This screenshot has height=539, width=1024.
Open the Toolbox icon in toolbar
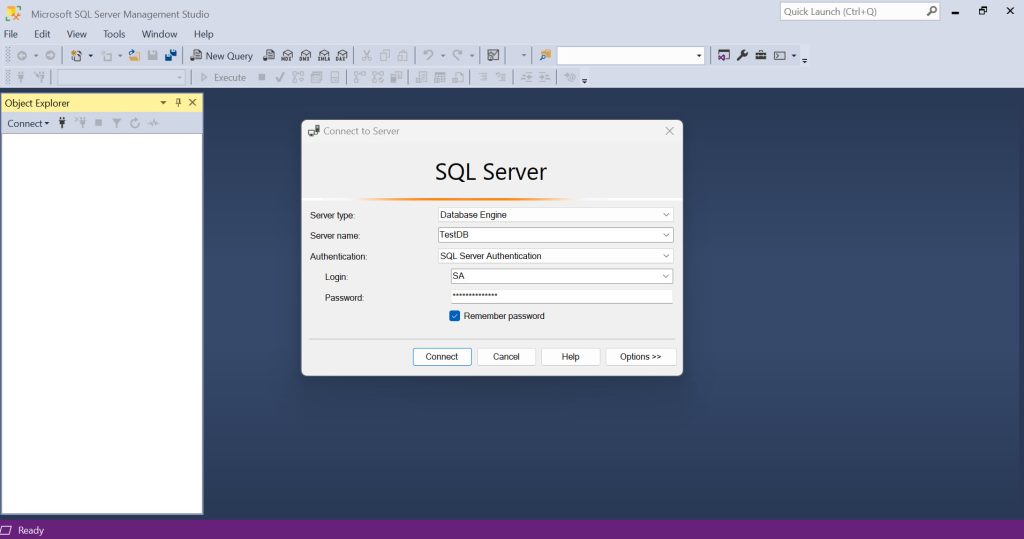pos(761,56)
